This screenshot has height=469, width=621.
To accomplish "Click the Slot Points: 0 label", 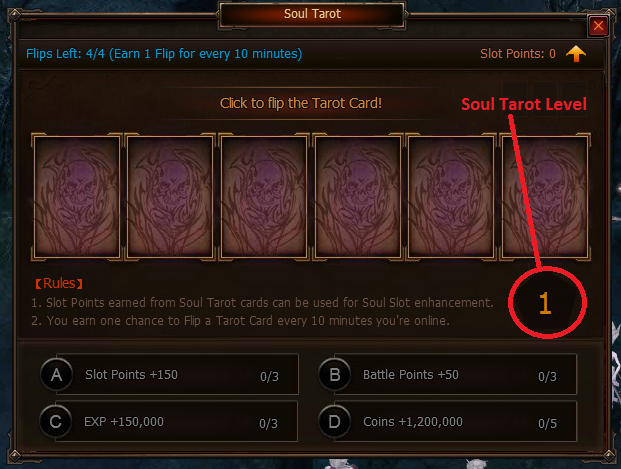I will click(x=518, y=53).
